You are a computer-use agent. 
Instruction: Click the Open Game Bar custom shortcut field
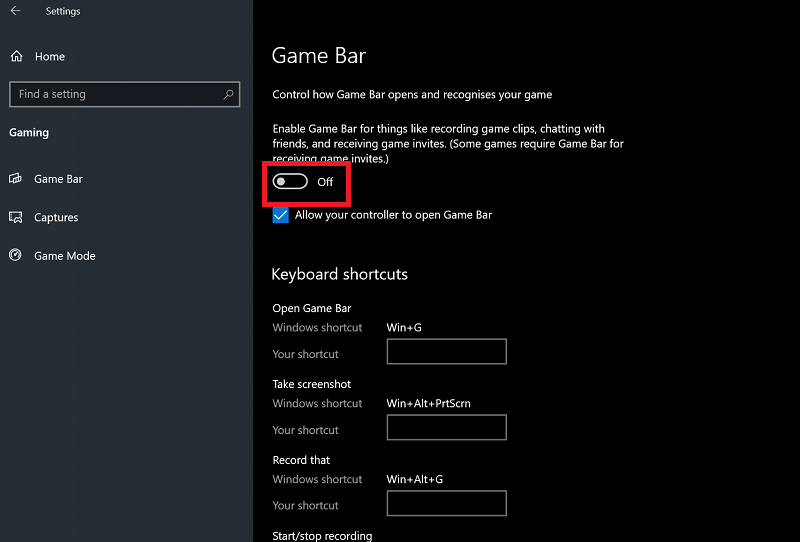(x=446, y=352)
